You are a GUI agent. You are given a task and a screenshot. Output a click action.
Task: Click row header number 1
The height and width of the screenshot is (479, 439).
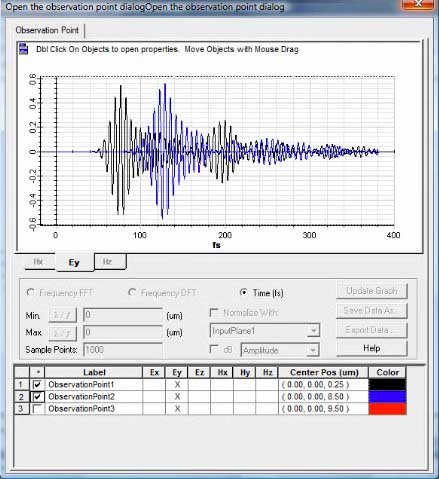tap(21, 384)
